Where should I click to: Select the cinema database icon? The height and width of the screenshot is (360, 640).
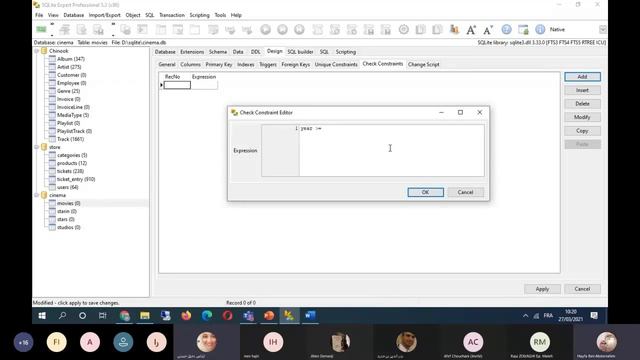click(x=44, y=195)
